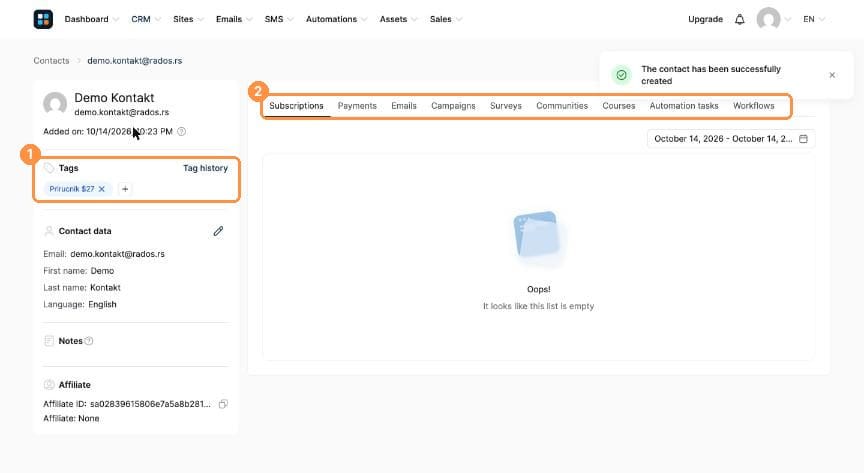Screen dimensions: 864x473
Task: Switch to the Subscriptions tab
Action: click(296, 106)
